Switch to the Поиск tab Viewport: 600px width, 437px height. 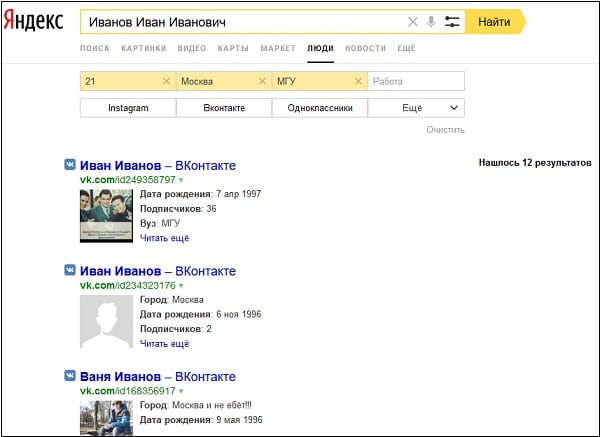[95, 48]
